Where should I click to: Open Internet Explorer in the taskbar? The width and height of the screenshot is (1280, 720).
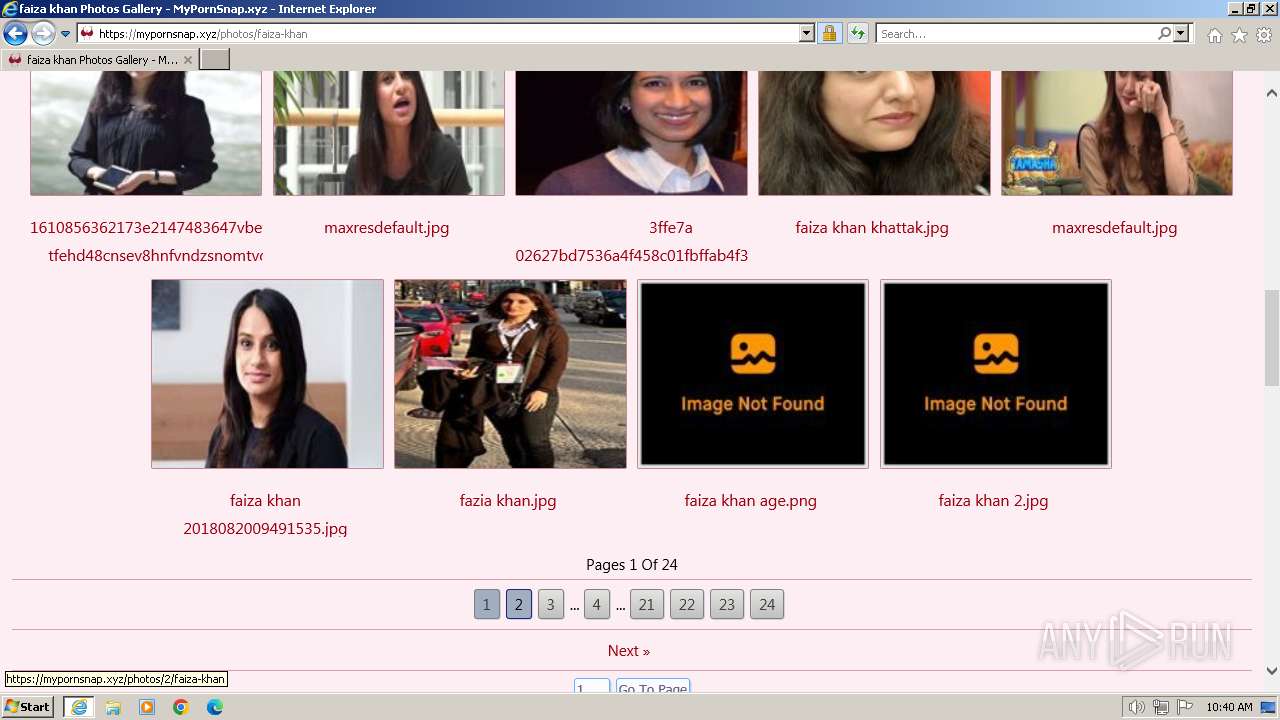[x=79, y=707]
